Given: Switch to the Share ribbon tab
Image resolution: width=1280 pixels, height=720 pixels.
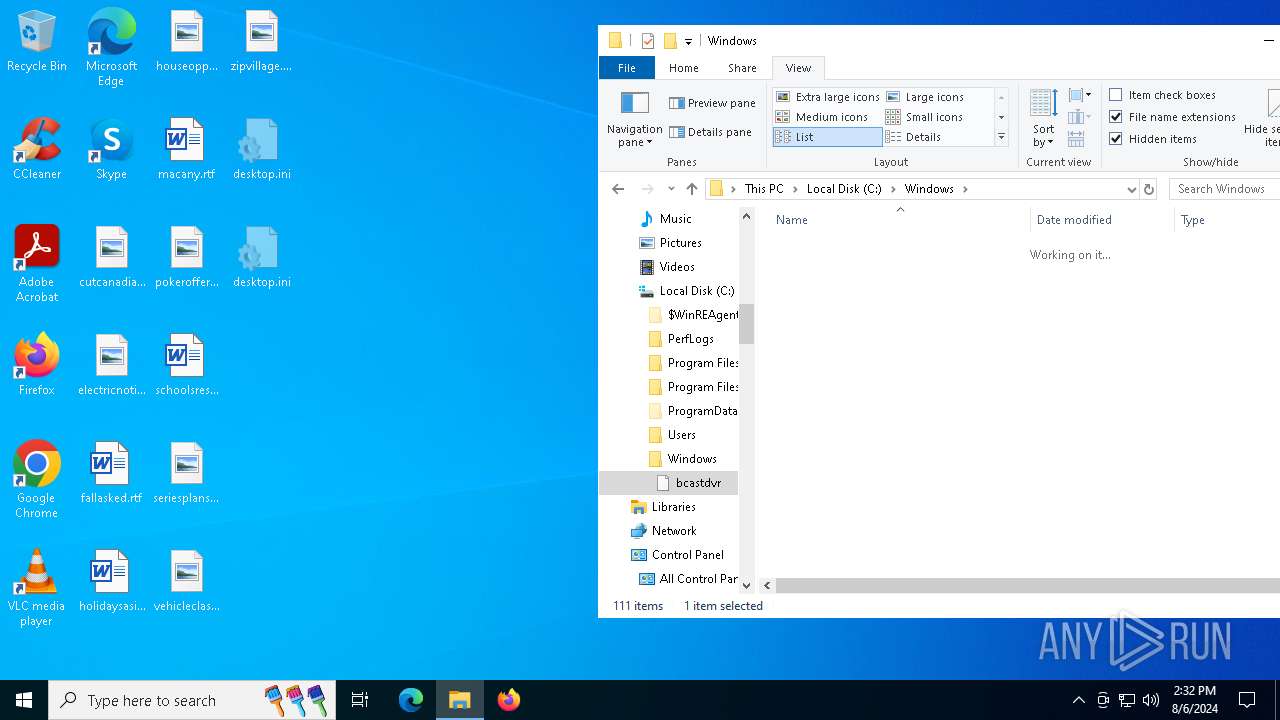Looking at the screenshot, I should click(x=742, y=68).
